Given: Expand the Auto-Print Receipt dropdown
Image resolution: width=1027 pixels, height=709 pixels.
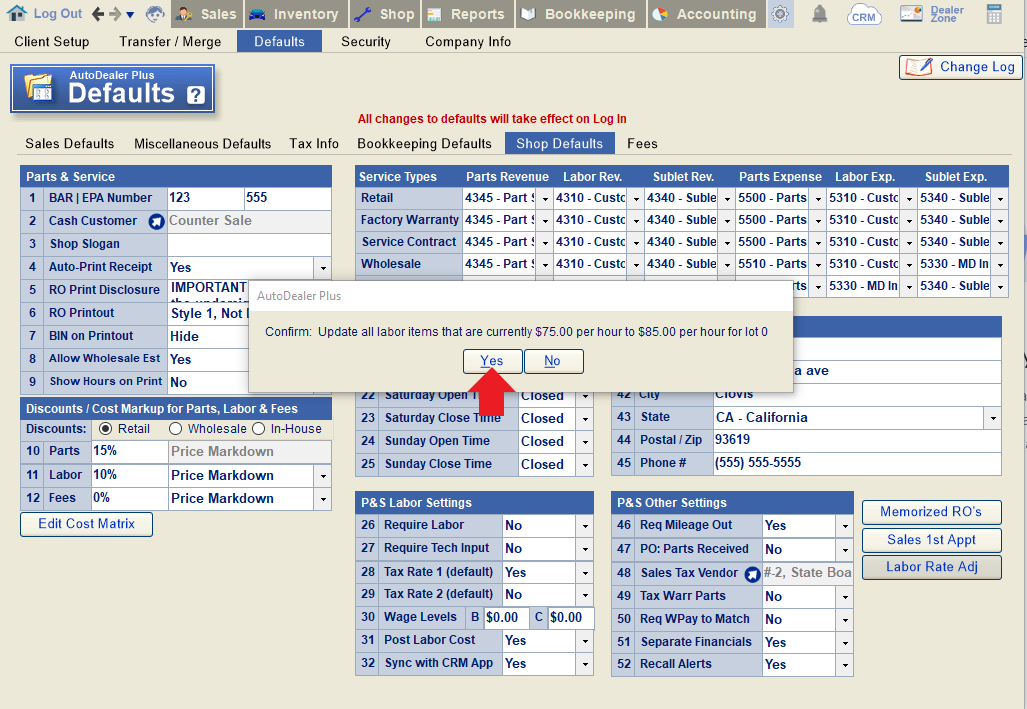Looking at the screenshot, I should point(323,268).
